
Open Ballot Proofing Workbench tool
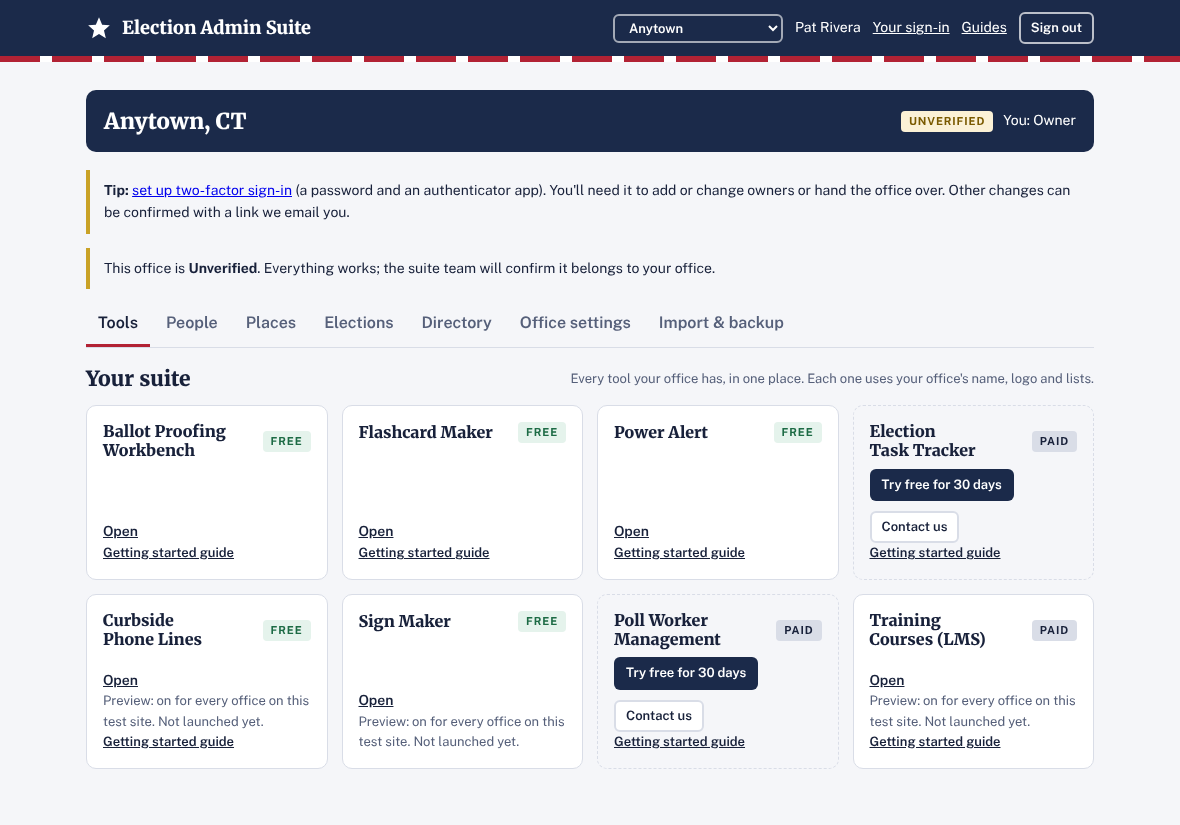120,531
